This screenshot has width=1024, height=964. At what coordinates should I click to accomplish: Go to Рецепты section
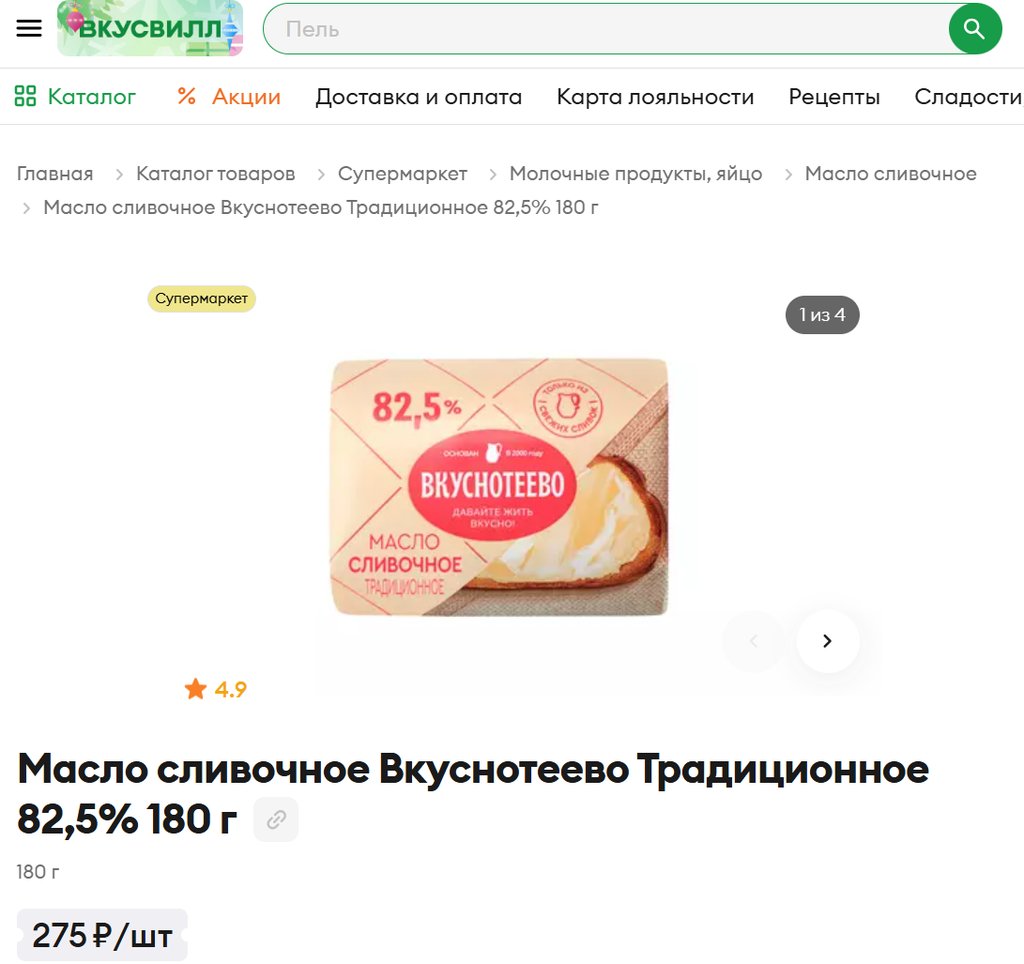point(834,97)
